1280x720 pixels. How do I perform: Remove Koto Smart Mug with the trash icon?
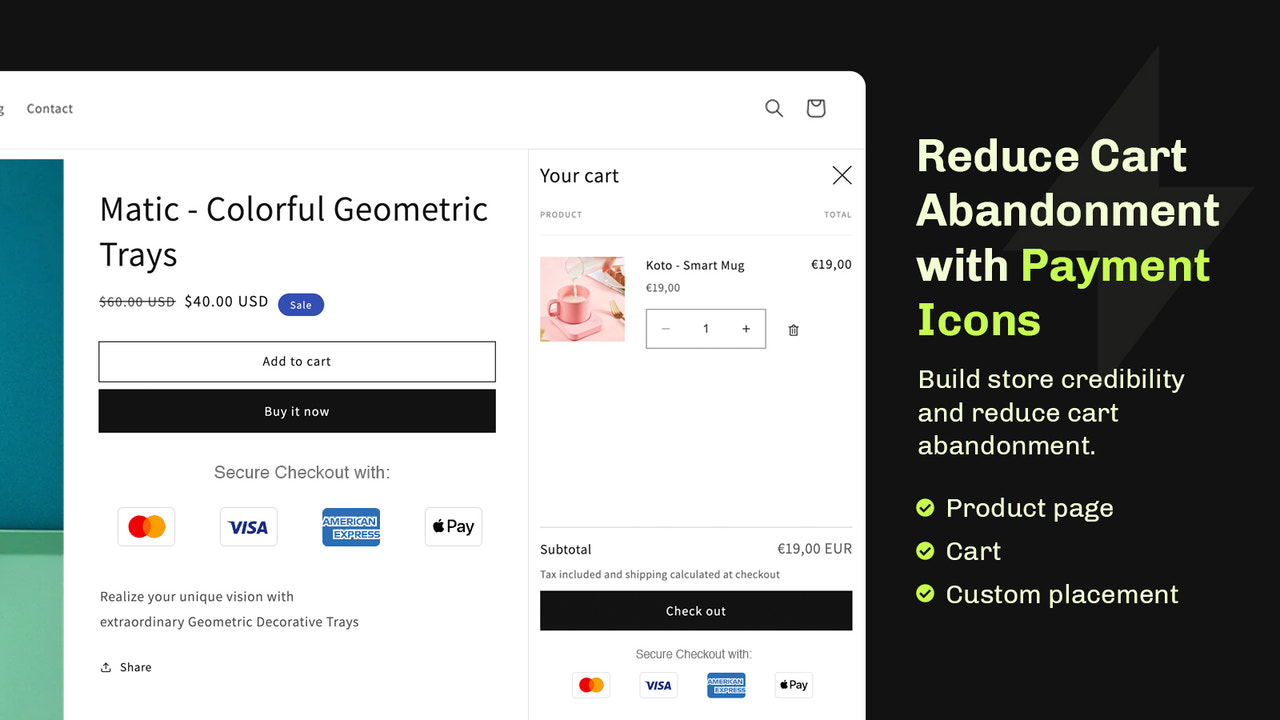click(x=793, y=329)
